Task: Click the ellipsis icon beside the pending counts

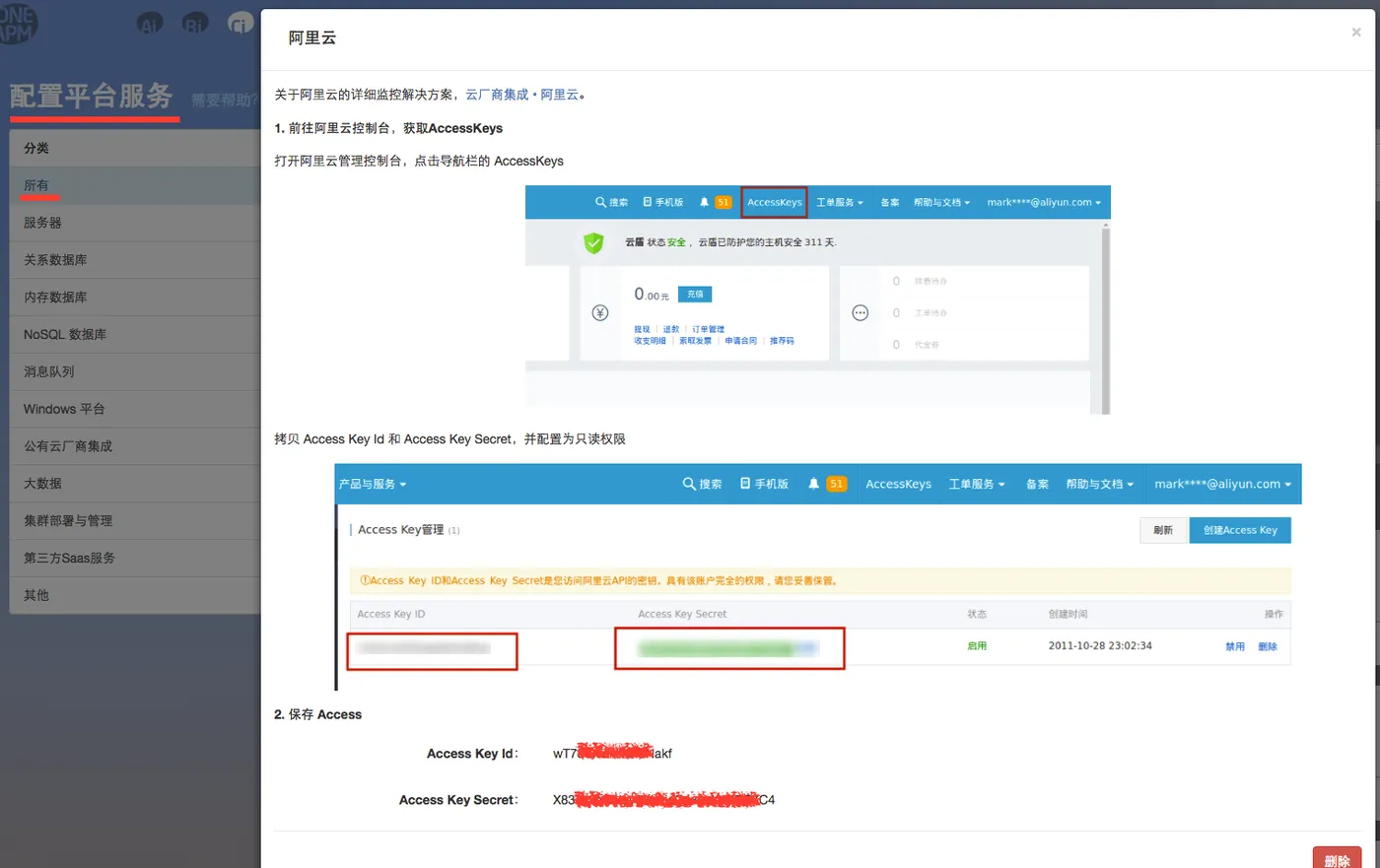Action: point(861,313)
